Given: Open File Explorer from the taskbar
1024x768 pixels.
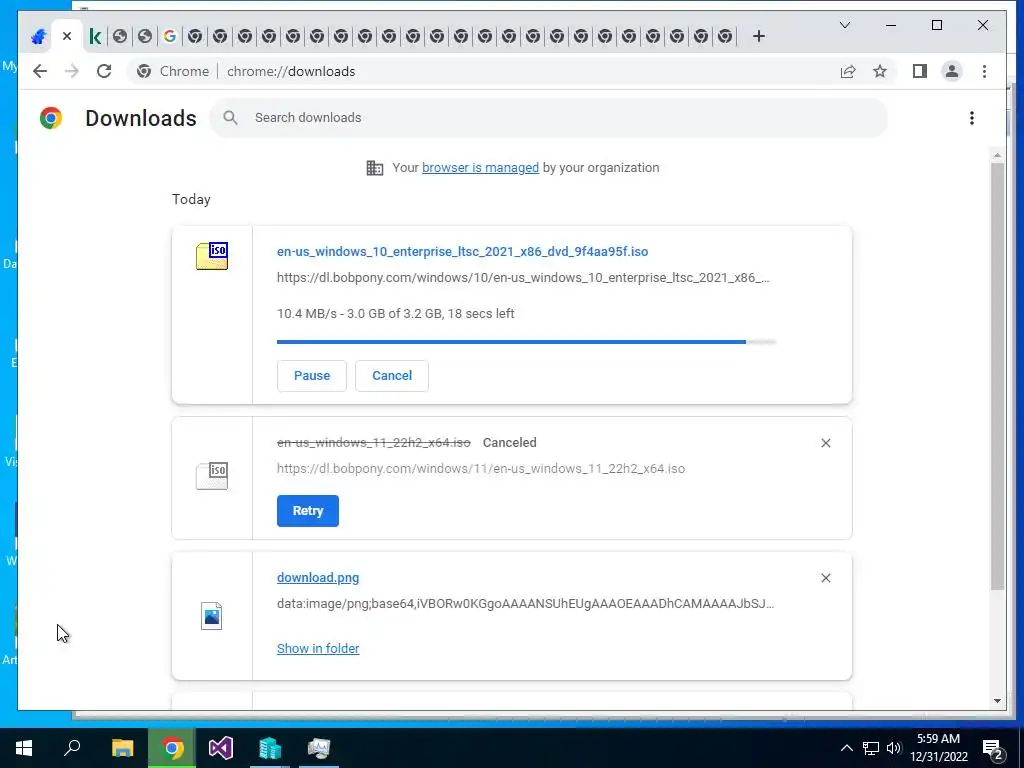Looking at the screenshot, I should click(x=122, y=748).
